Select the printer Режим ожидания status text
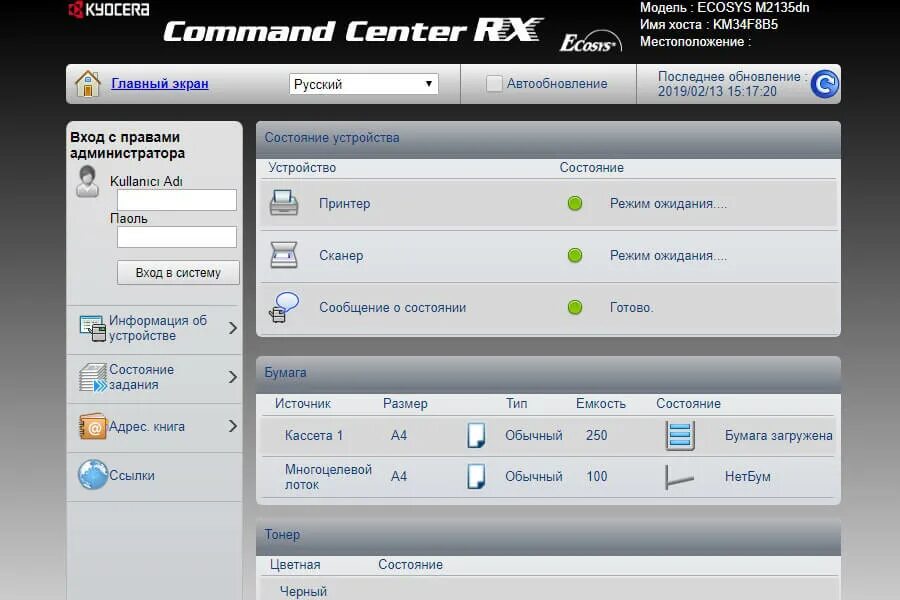Viewport: 900px width, 600px height. [668, 204]
